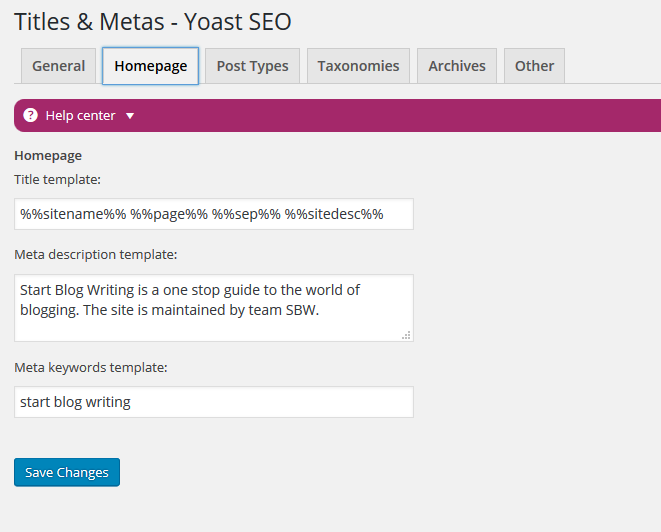The width and height of the screenshot is (661, 532).
Task: Expand the Help center dropdown arrow
Action: click(x=130, y=116)
